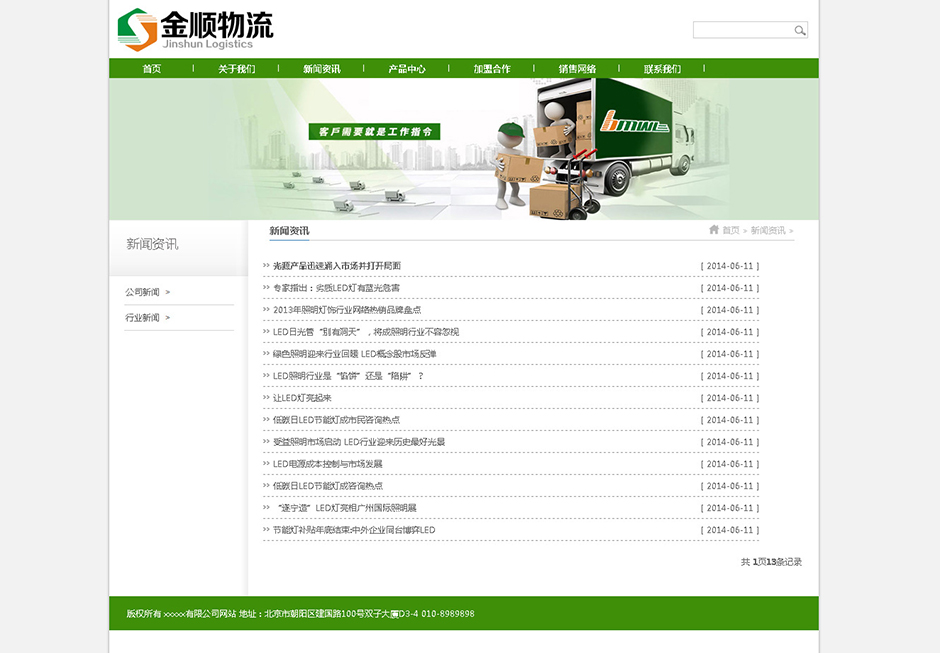The image size is (940, 653).
Task: Click the 客户需要就是工作指令 banner slogan
Action: 375,131
